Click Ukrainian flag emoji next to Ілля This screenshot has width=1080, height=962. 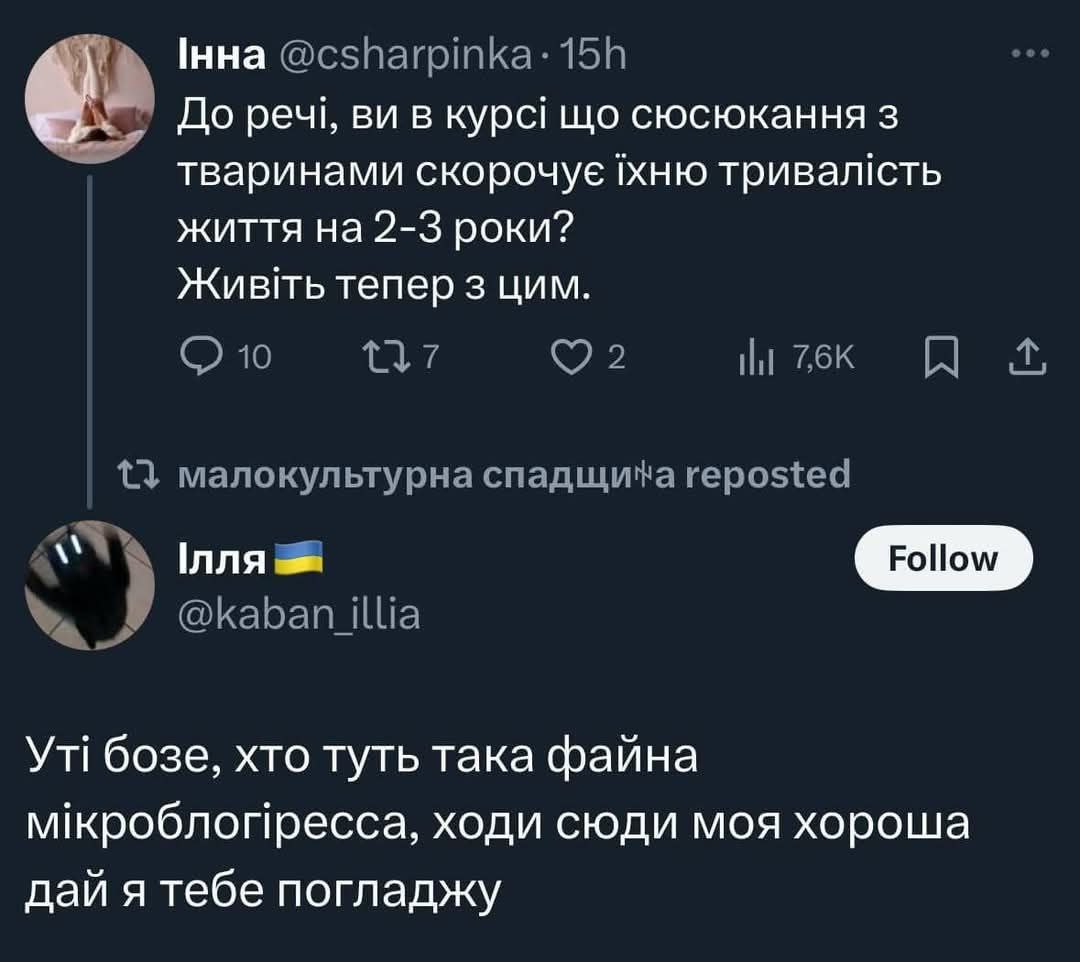pyautogui.click(x=297, y=561)
